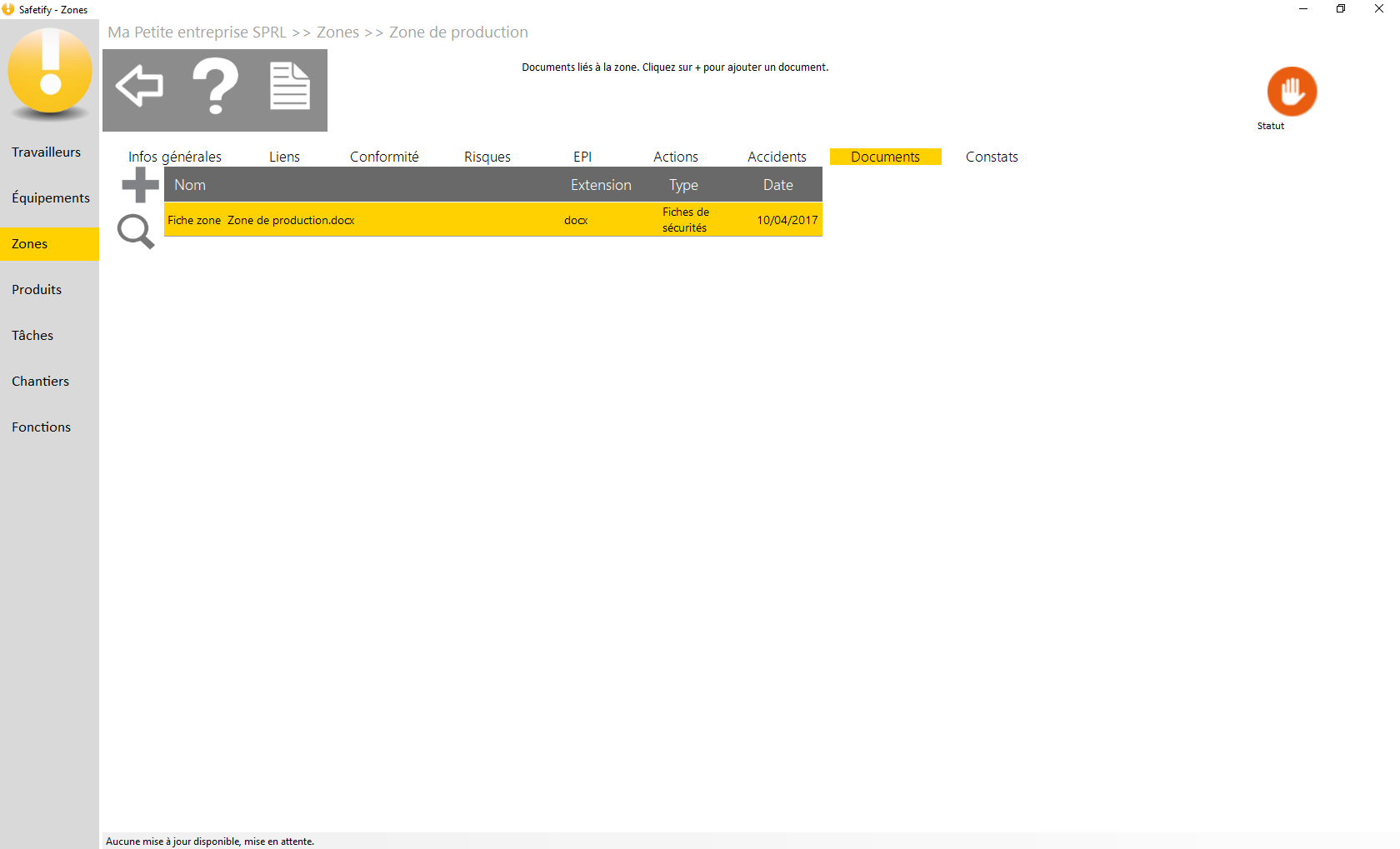Click the date 10/04/2017 cell
The image size is (1400, 849).
(x=787, y=220)
